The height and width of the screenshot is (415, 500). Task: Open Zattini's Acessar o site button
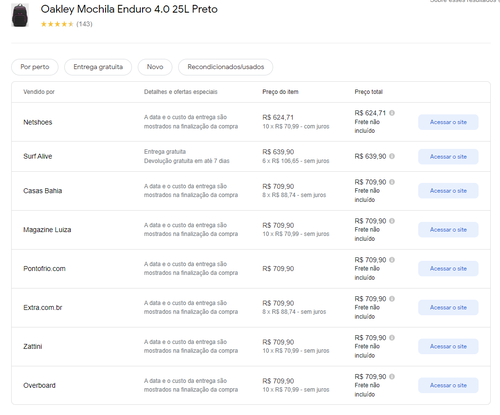coord(448,347)
